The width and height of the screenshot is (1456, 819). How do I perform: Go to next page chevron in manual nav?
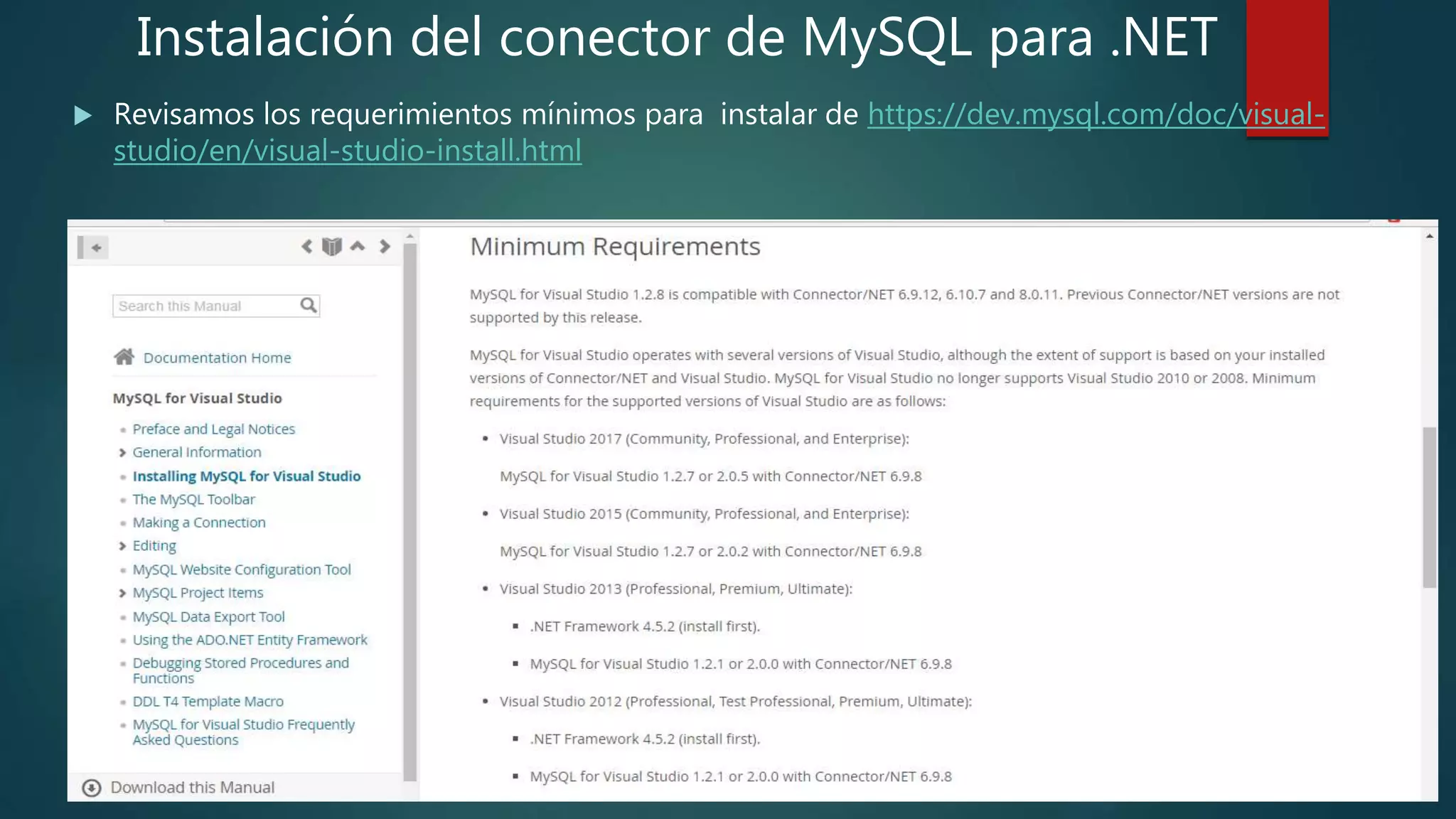(x=385, y=247)
